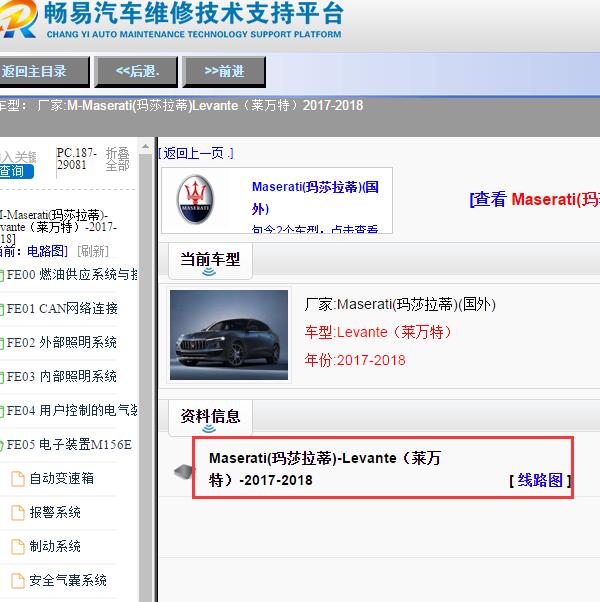The height and width of the screenshot is (602, 600).
Task: Click the sidebar scrollbar up arrow
Action: (x=145, y=146)
